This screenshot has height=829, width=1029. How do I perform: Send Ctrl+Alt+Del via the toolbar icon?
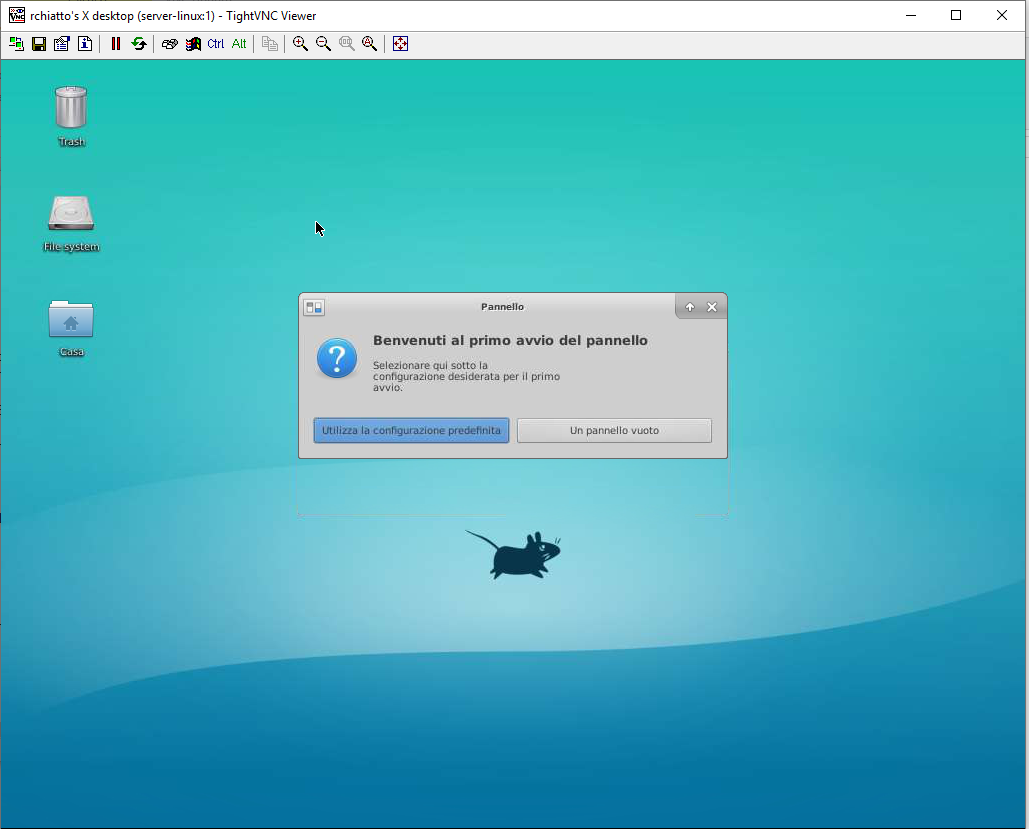tap(169, 44)
